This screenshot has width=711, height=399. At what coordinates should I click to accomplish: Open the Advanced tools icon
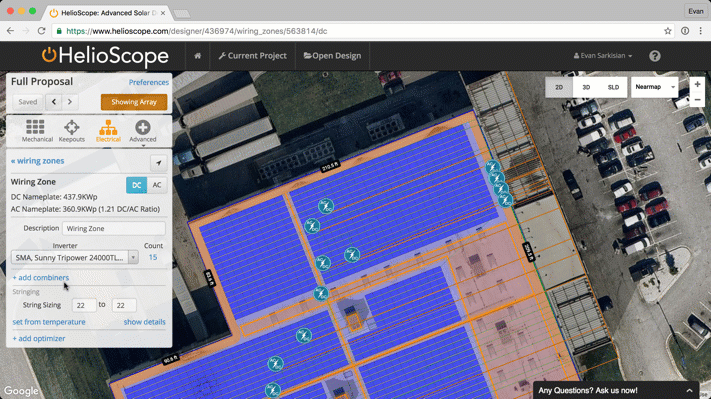[x=143, y=131]
